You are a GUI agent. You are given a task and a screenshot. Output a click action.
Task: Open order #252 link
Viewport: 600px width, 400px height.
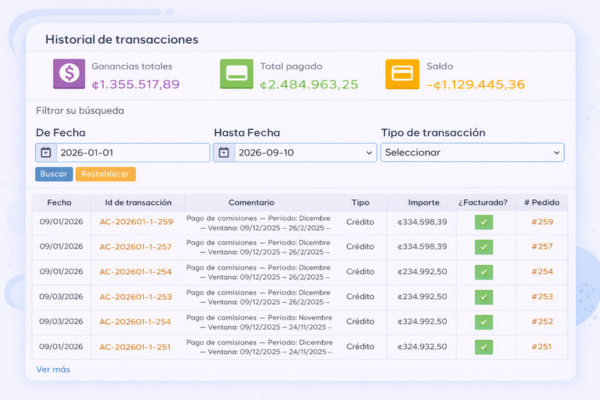542,322
